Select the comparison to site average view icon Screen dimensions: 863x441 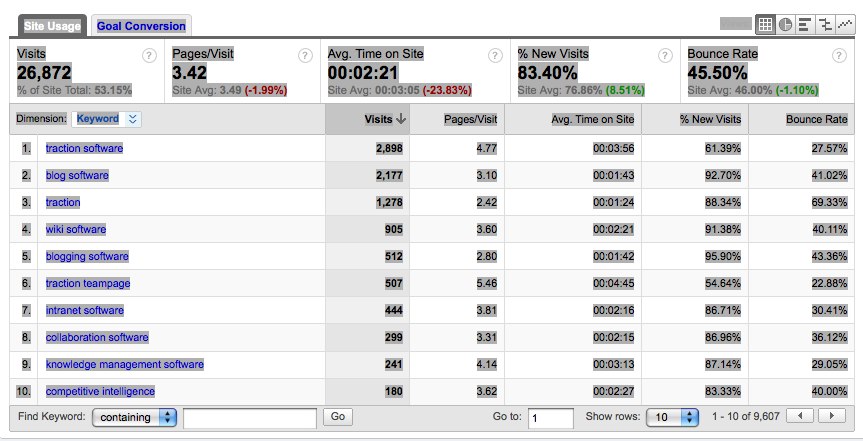(825, 25)
